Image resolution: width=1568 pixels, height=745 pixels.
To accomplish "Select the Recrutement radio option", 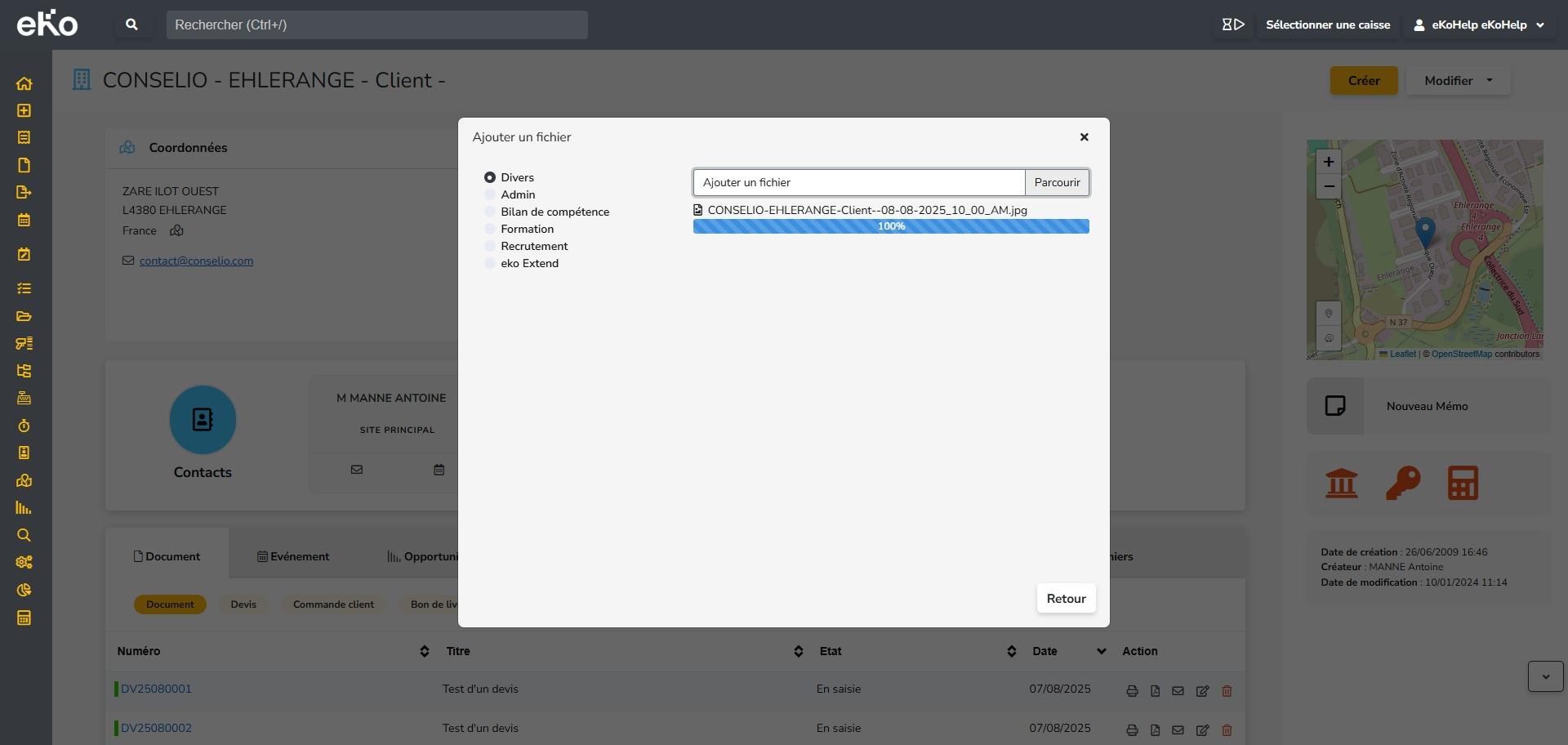I will coord(490,246).
